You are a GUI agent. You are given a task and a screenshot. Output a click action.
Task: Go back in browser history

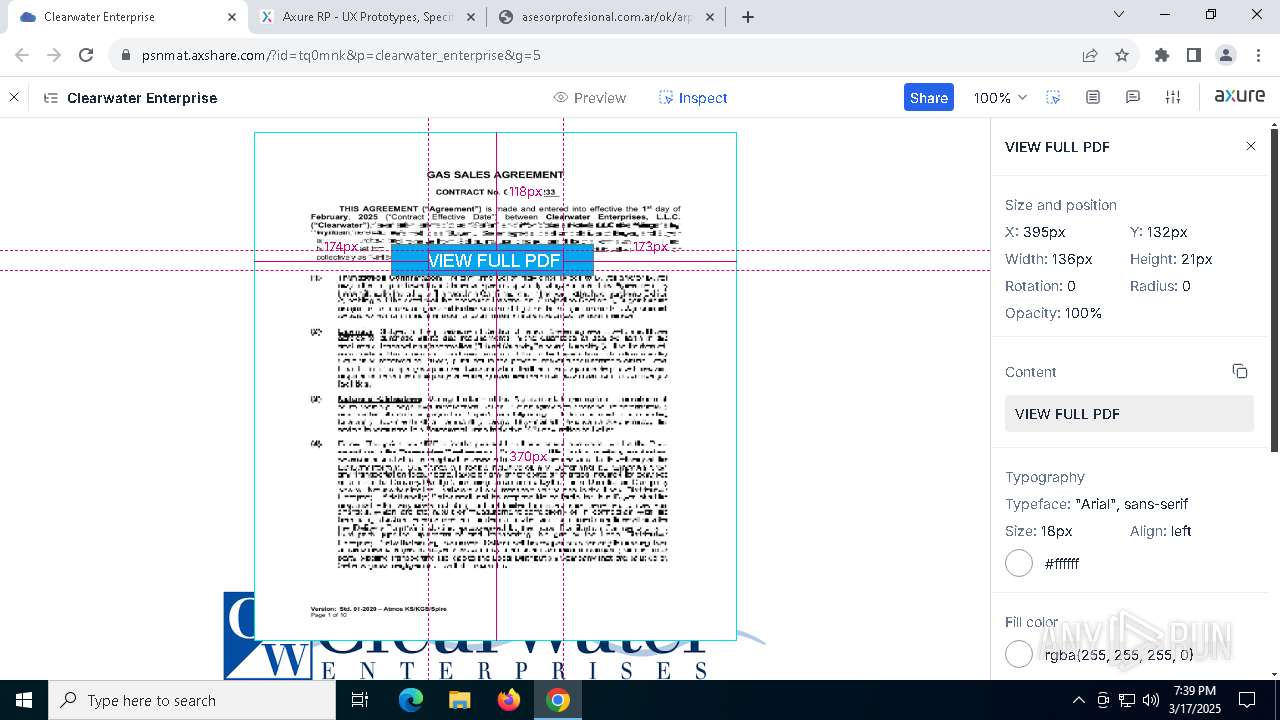[22, 55]
